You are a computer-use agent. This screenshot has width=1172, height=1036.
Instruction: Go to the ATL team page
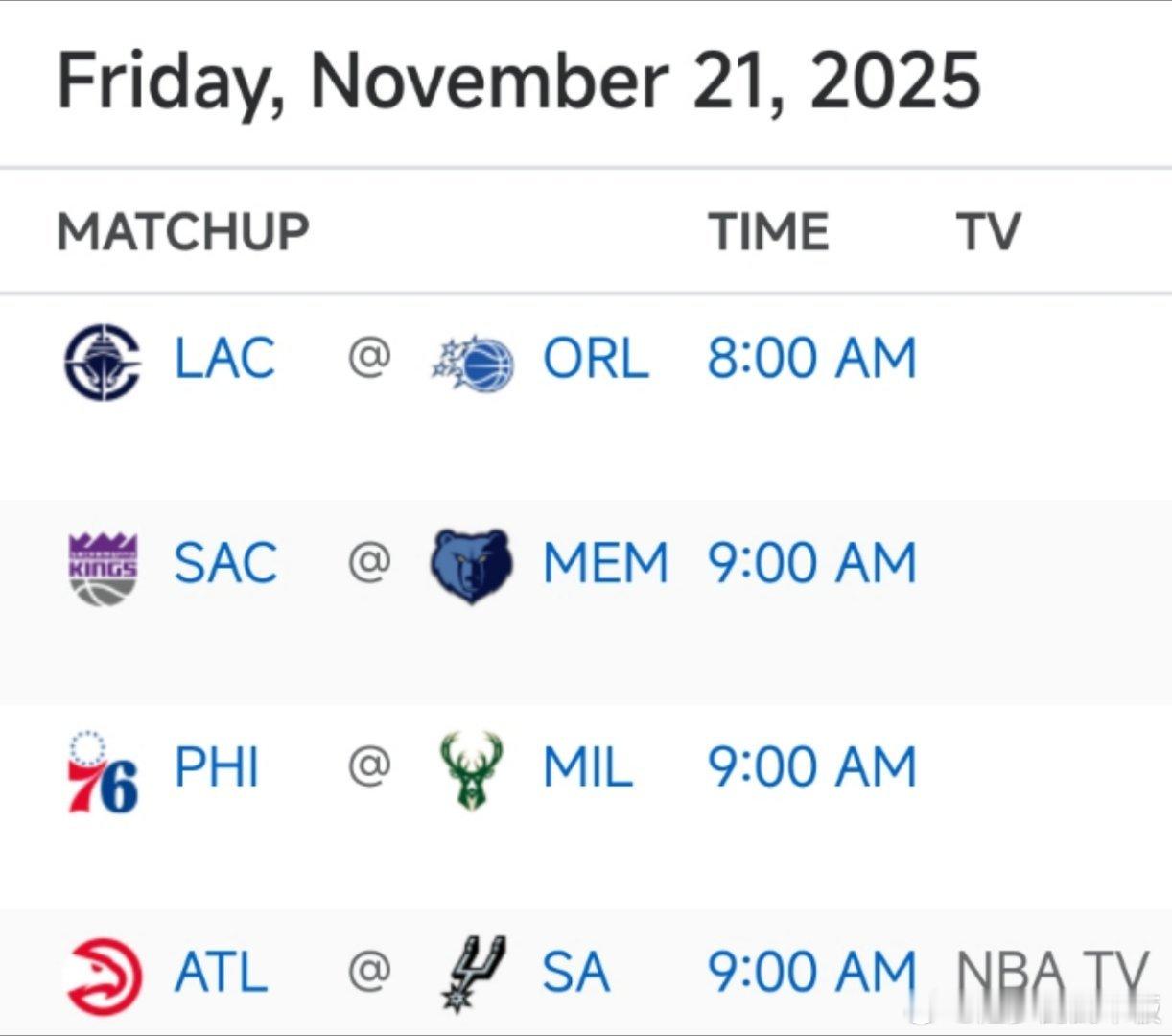tap(221, 973)
